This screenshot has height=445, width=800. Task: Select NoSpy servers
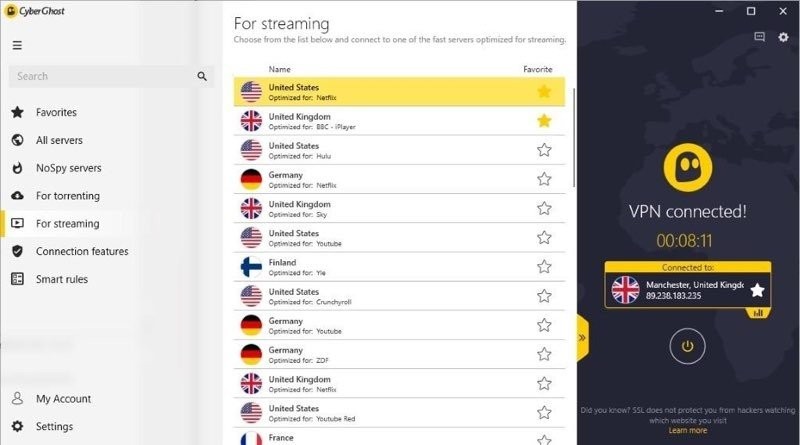(x=68, y=168)
